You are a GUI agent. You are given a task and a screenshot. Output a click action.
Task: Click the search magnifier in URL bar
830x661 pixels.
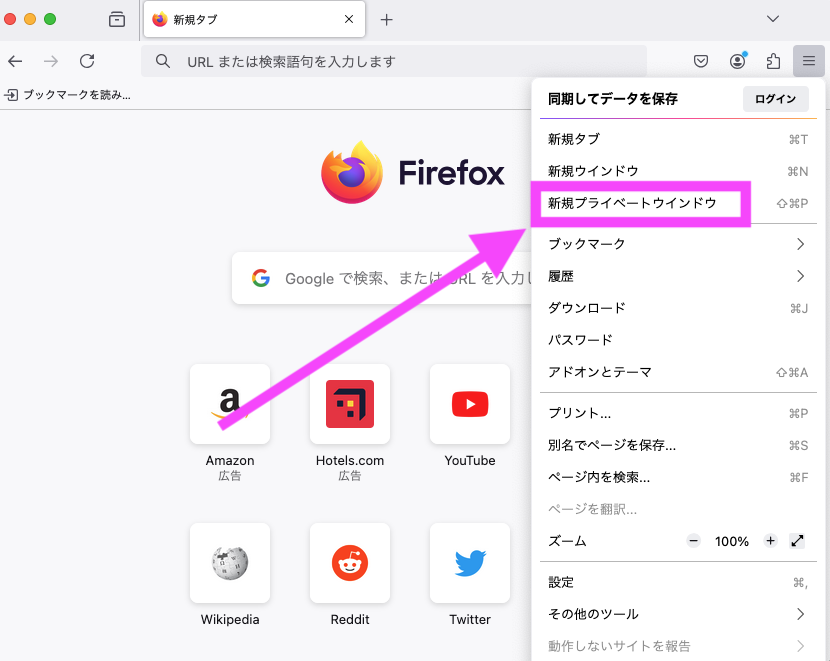point(163,61)
